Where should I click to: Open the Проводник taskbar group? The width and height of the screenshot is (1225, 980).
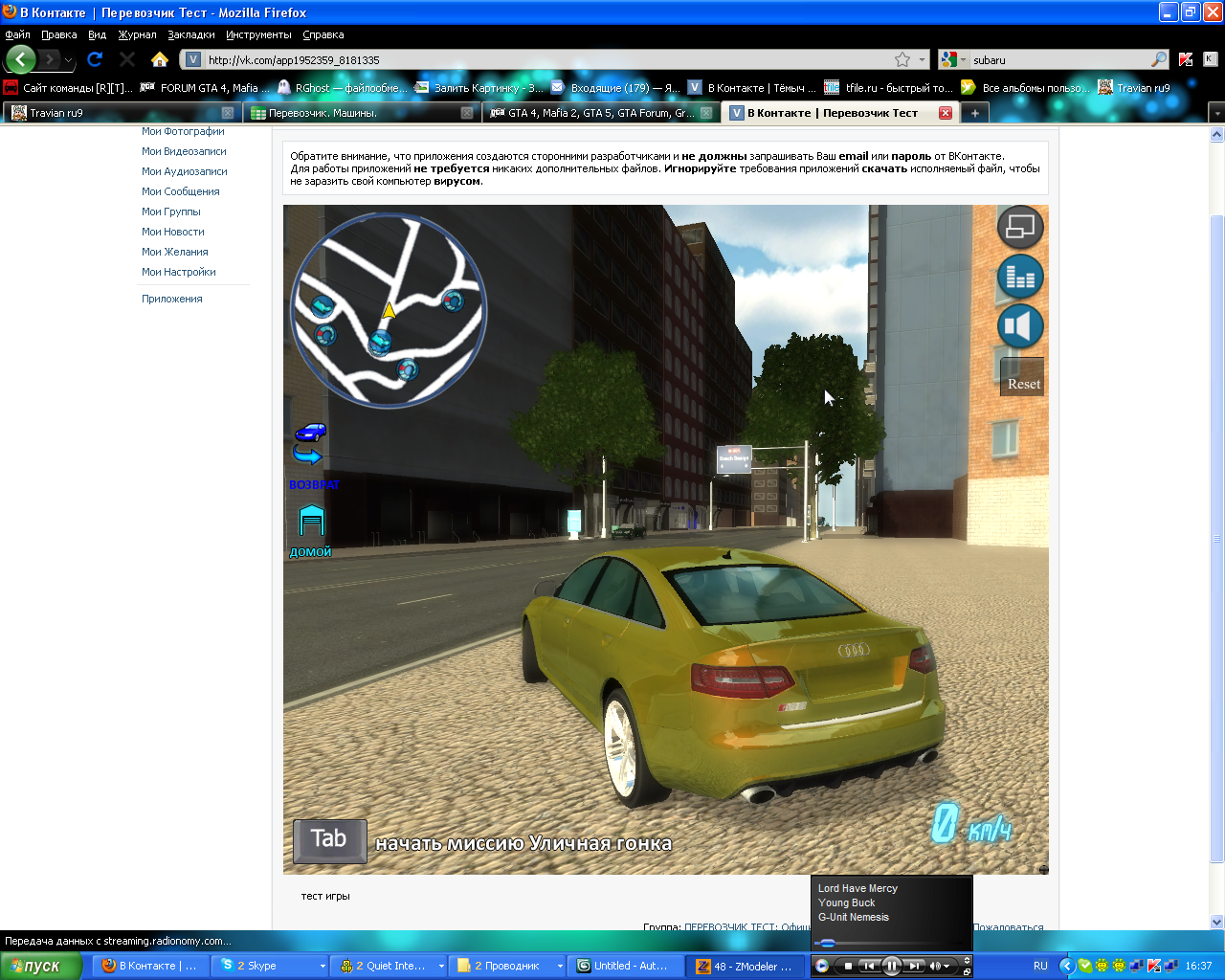(509, 966)
